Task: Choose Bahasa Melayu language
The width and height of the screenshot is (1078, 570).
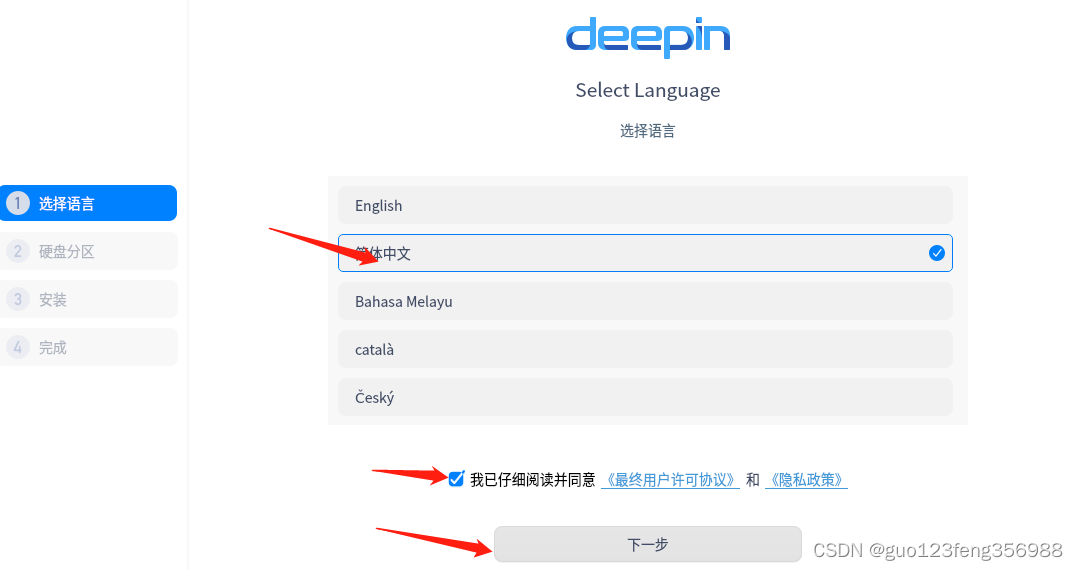Action: click(645, 301)
